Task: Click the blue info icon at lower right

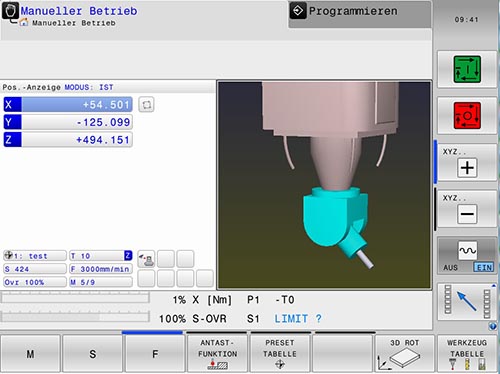Action: point(492,326)
